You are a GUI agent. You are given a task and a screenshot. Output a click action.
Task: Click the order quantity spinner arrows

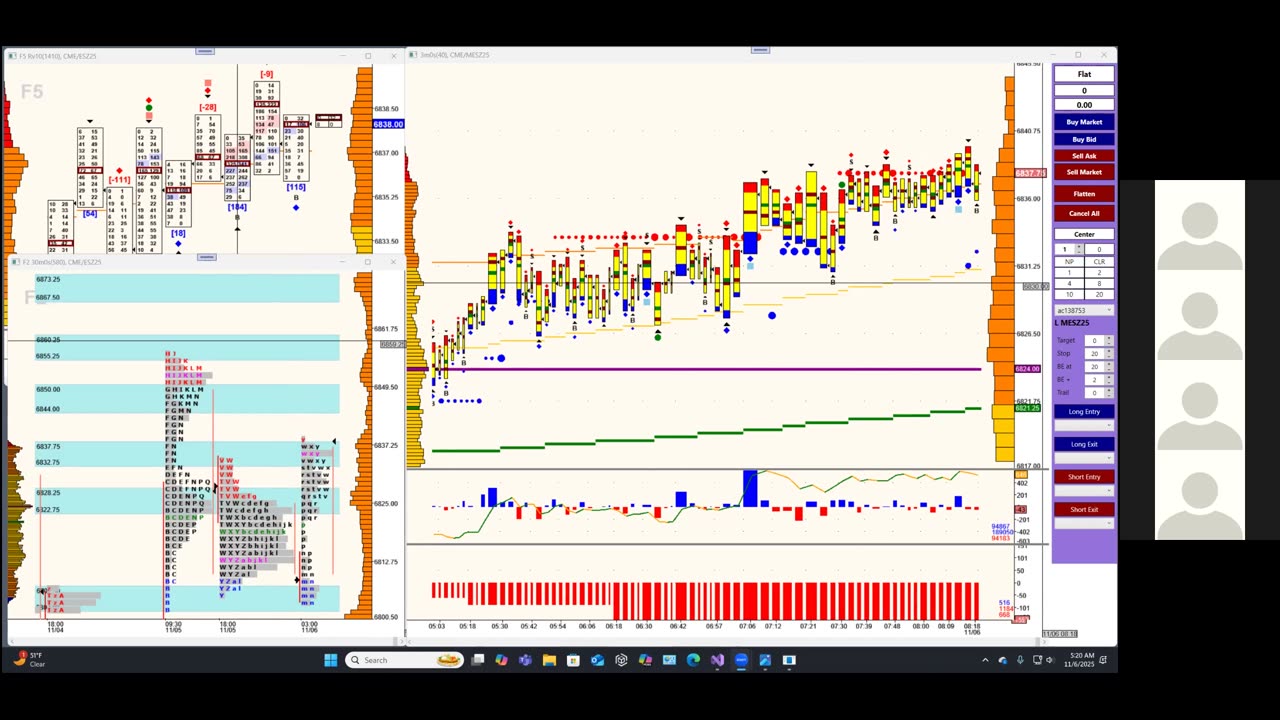pyautogui.click(x=1079, y=249)
